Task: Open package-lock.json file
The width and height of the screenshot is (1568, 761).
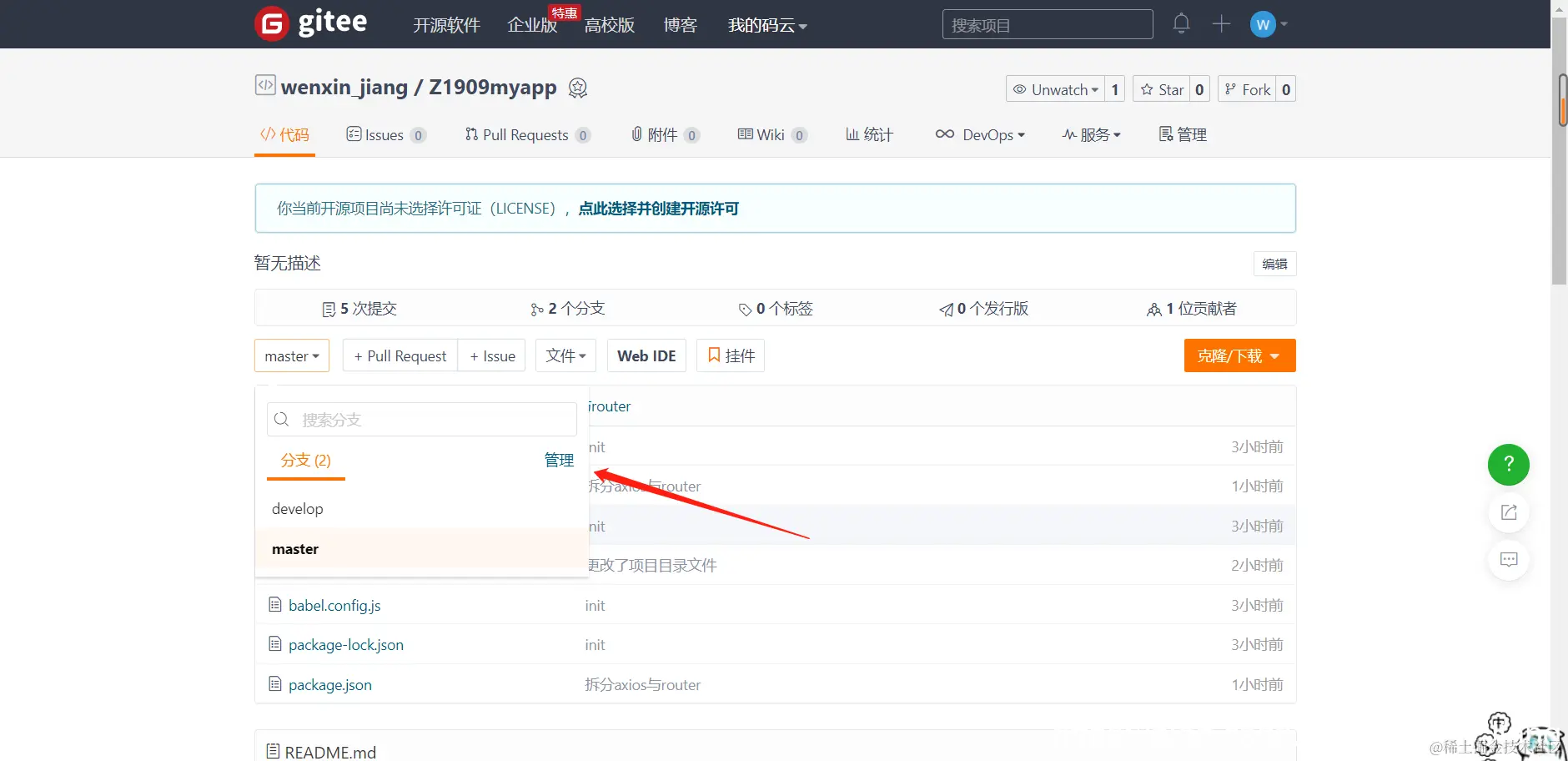Action: (346, 644)
